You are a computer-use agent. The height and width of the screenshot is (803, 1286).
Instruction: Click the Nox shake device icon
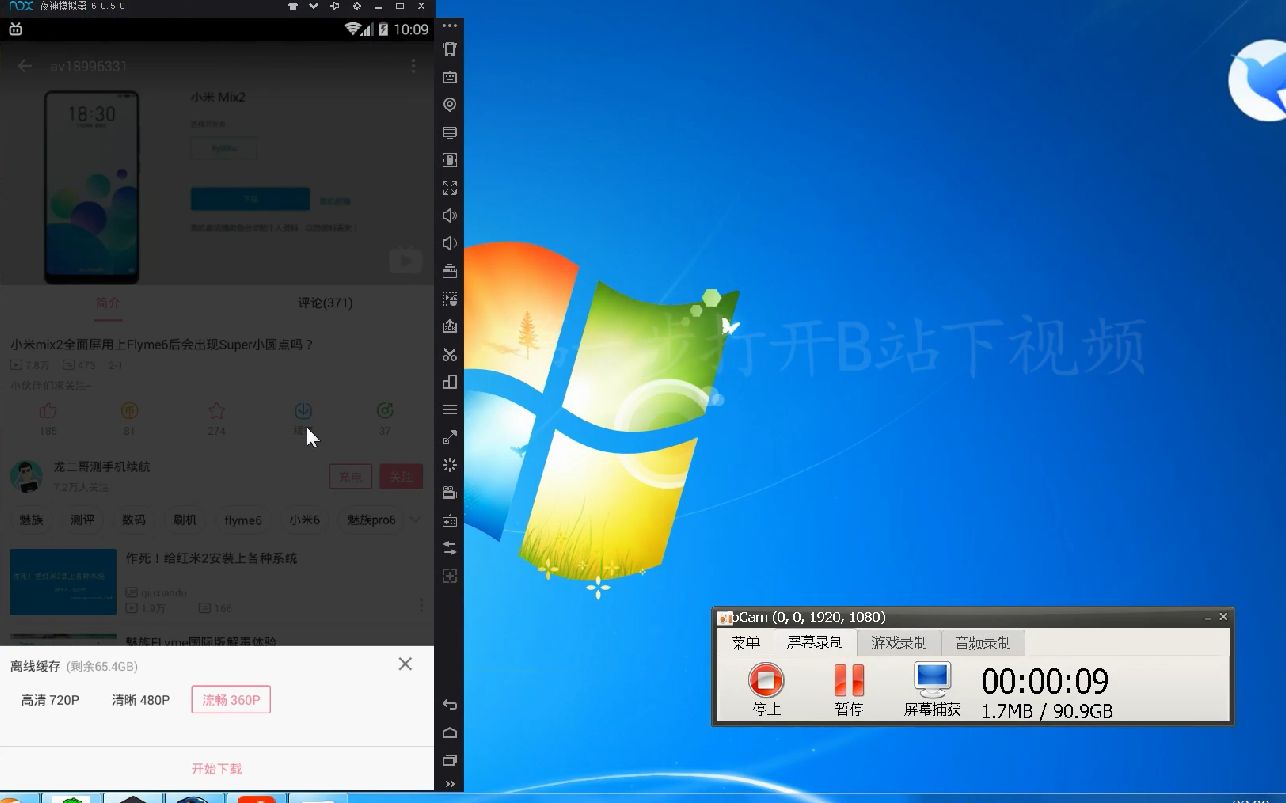pyautogui.click(x=450, y=49)
